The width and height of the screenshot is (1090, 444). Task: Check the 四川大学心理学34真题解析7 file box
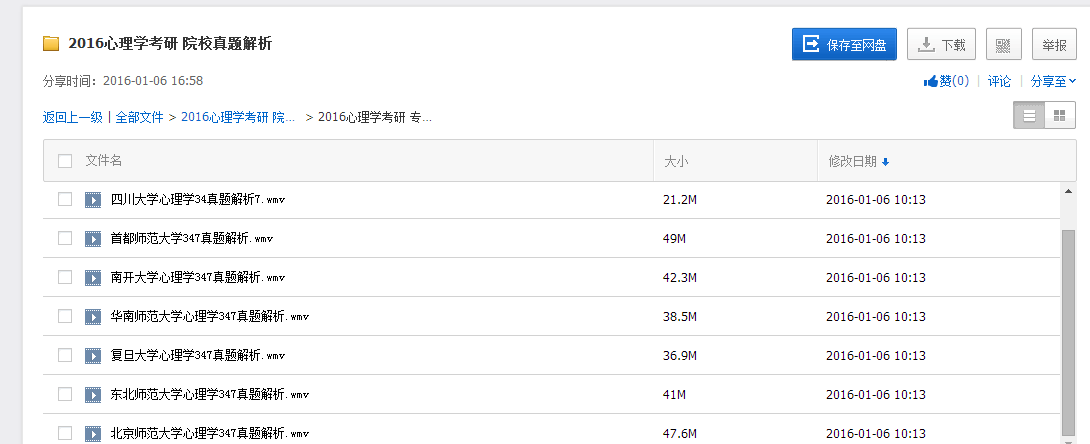(x=65, y=199)
